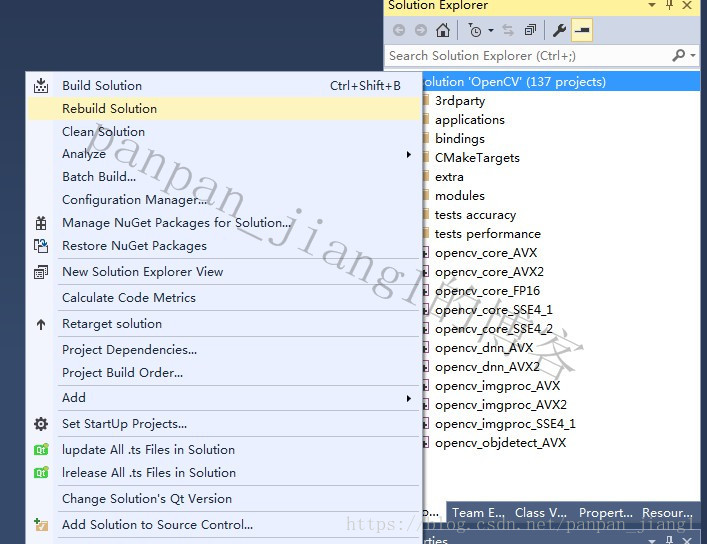Image resolution: width=707 pixels, height=544 pixels.
Task: Select lupdate All .ts Files in Solution
Action: click(224, 450)
